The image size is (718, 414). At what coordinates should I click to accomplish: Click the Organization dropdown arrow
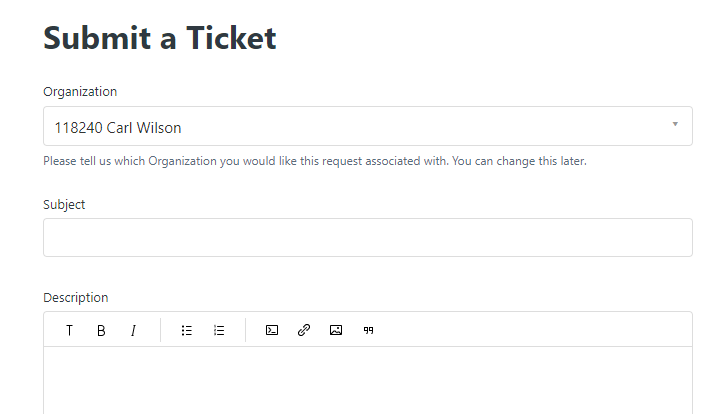675,125
